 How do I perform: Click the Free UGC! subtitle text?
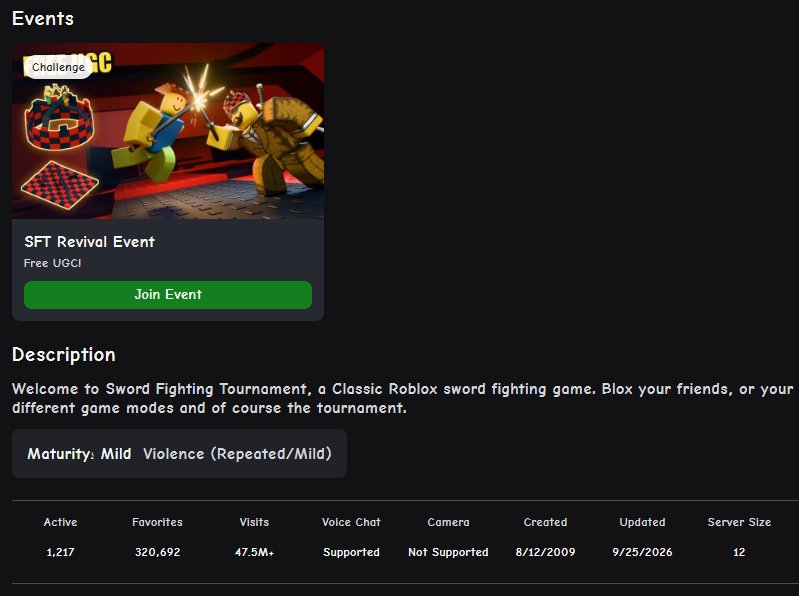coord(52,263)
